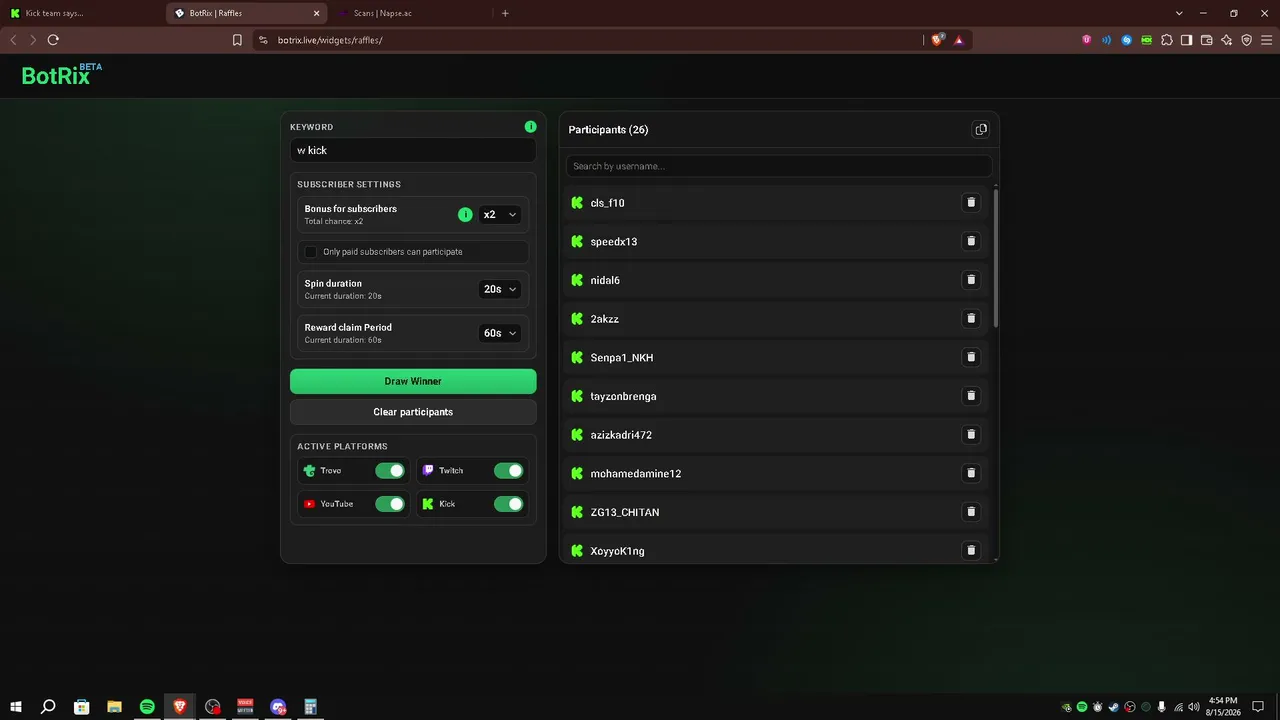This screenshot has width=1280, height=720.
Task: Disable YouTube platform toggle
Action: [x=390, y=504]
